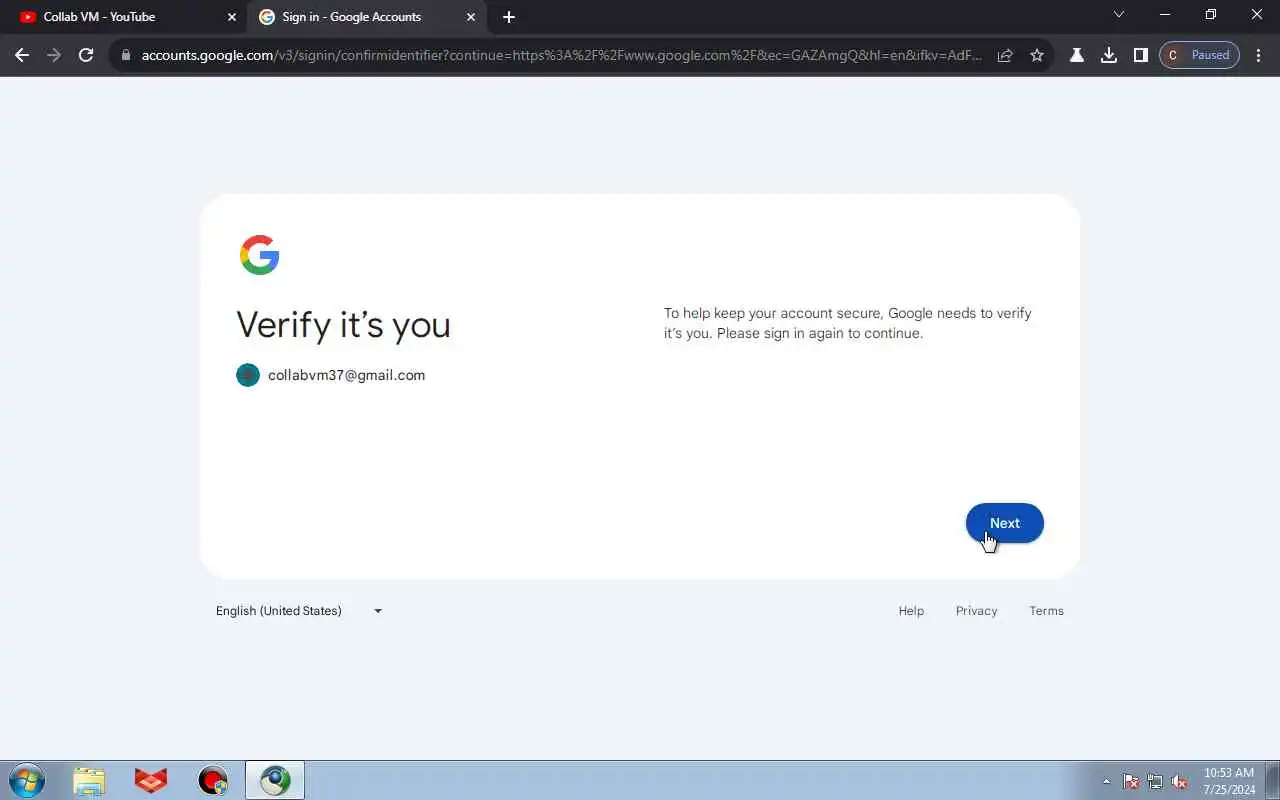This screenshot has width=1280, height=800.
Task: Click the address bar URL
Action: pyautogui.click(x=561, y=55)
